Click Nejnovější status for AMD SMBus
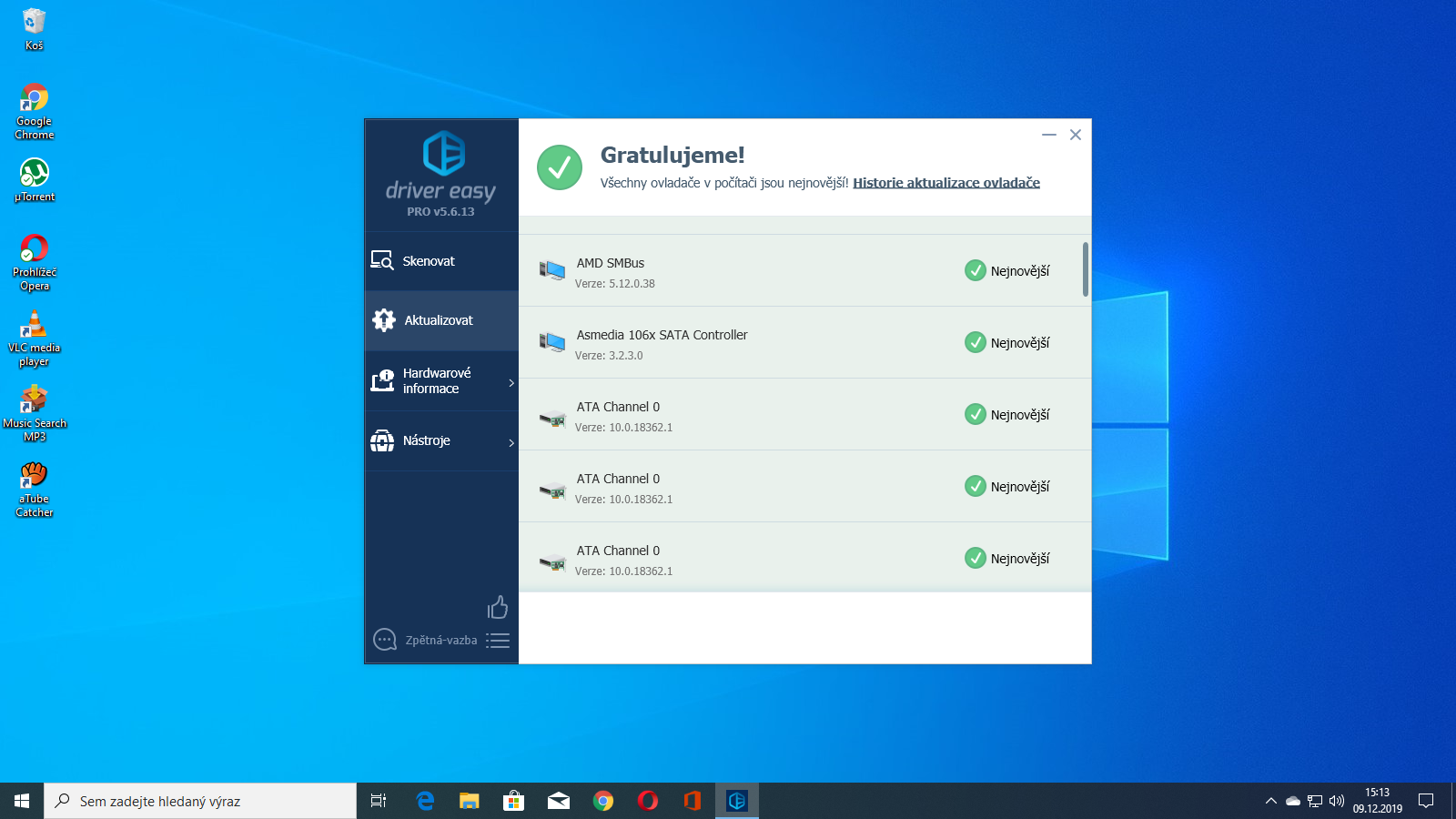1456x819 pixels. pyautogui.click(x=1007, y=271)
